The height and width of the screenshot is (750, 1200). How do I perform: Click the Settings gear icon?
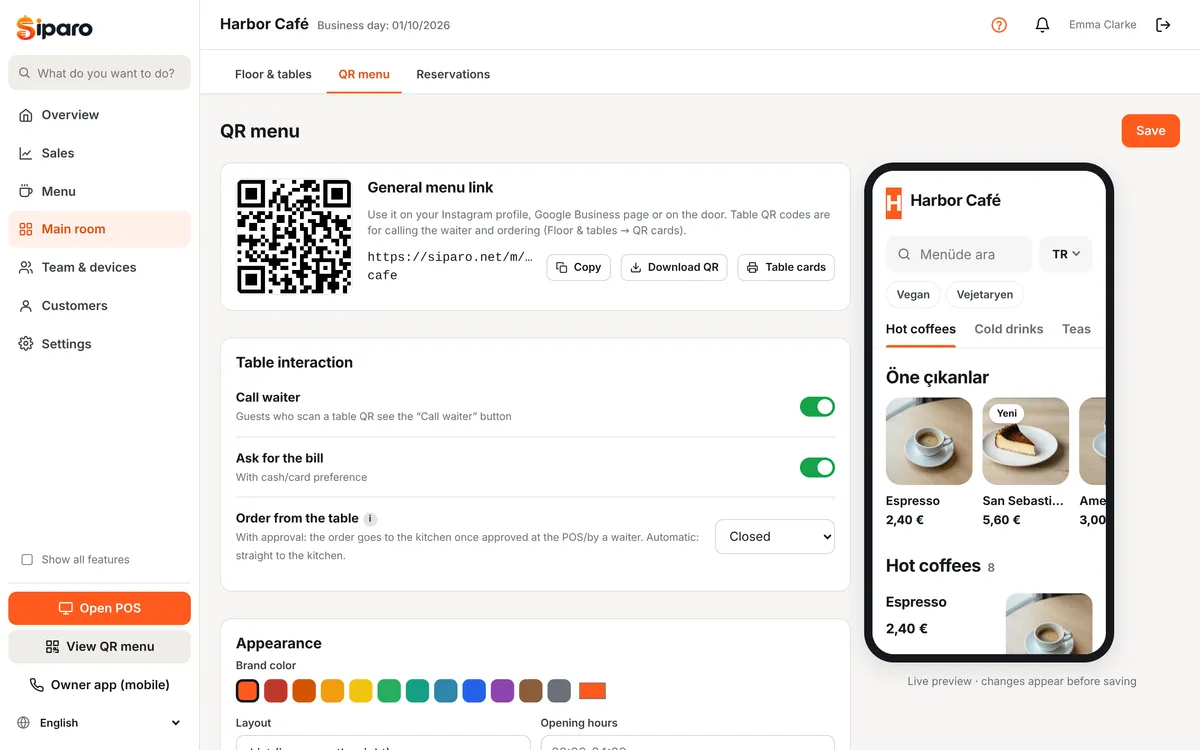coord(26,344)
